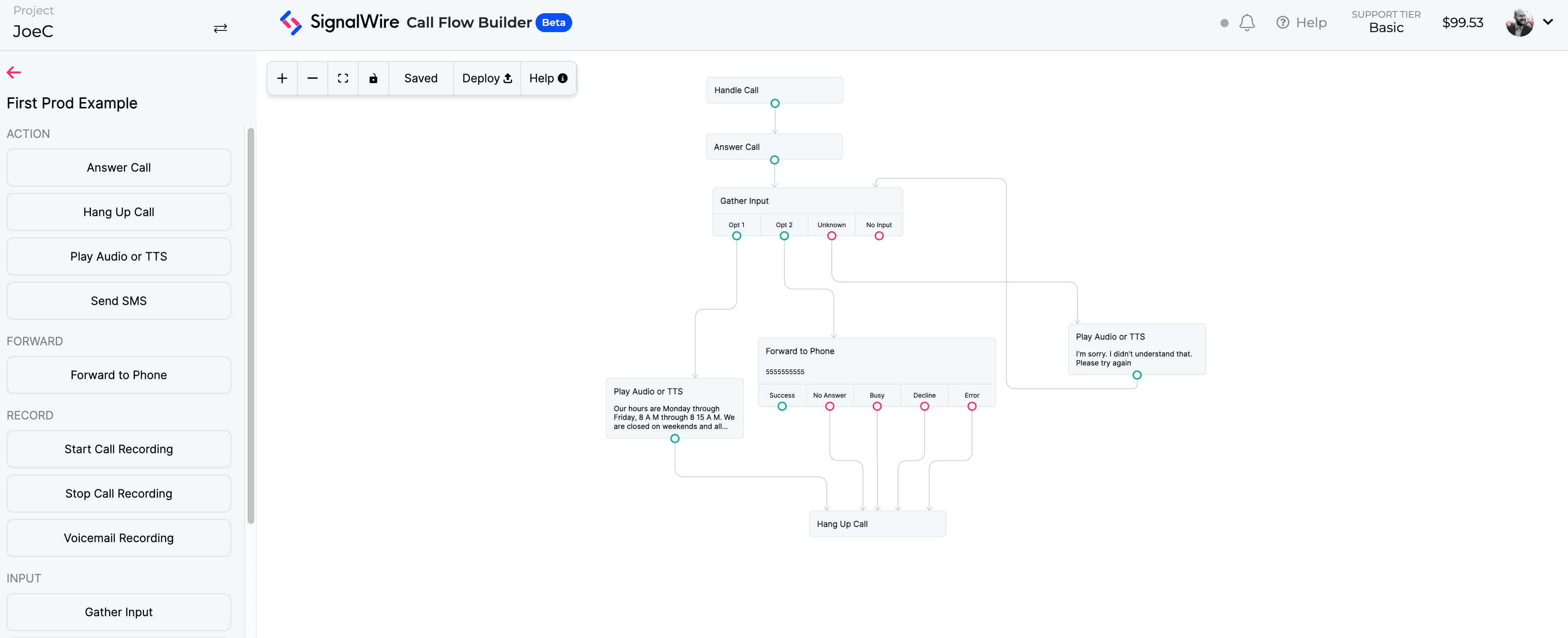This screenshot has height=638, width=1568.
Task: Zoom in with the plus icon
Action: coord(282,78)
